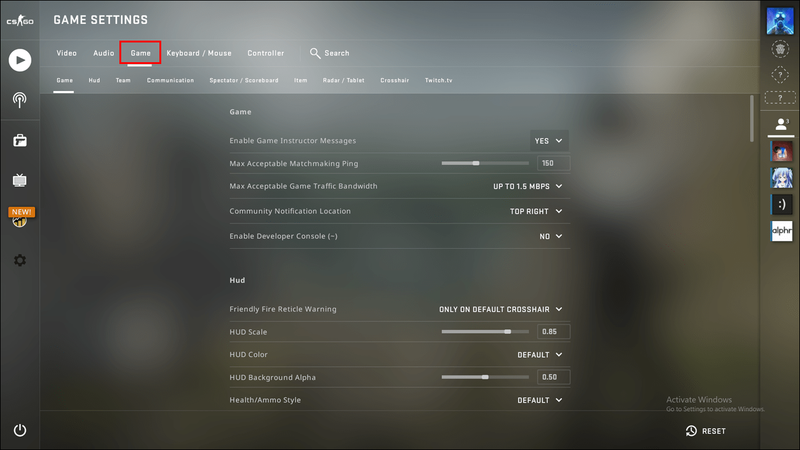Switch to the Audio settings tab
This screenshot has width=800, height=450.
coord(104,53)
